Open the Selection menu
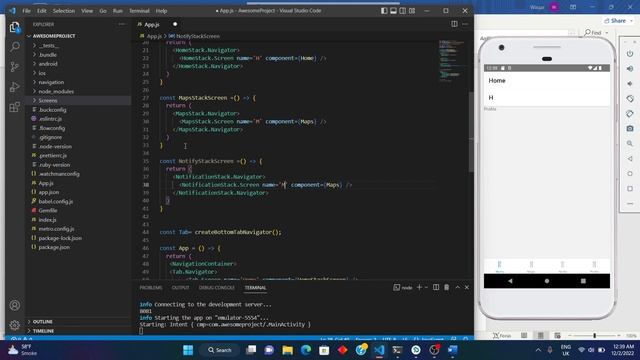This screenshot has width=640, height=360. [64, 11]
